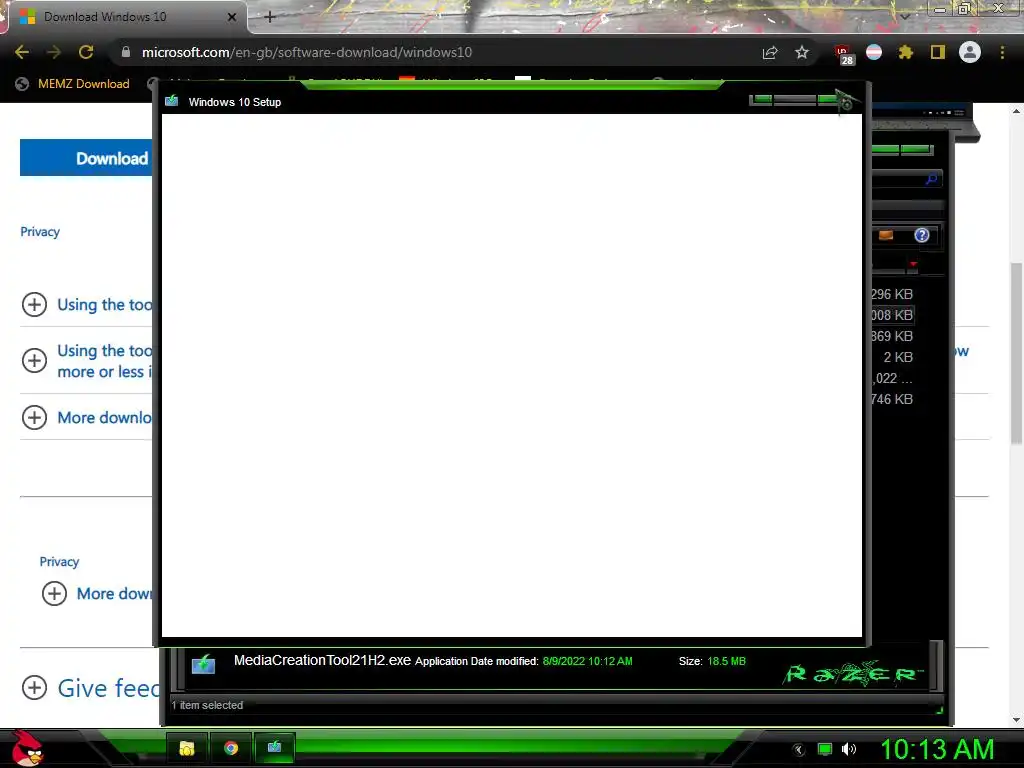Open the striped flag extension icon
The height and width of the screenshot is (768, 1024).
click(x=874, y=52)
